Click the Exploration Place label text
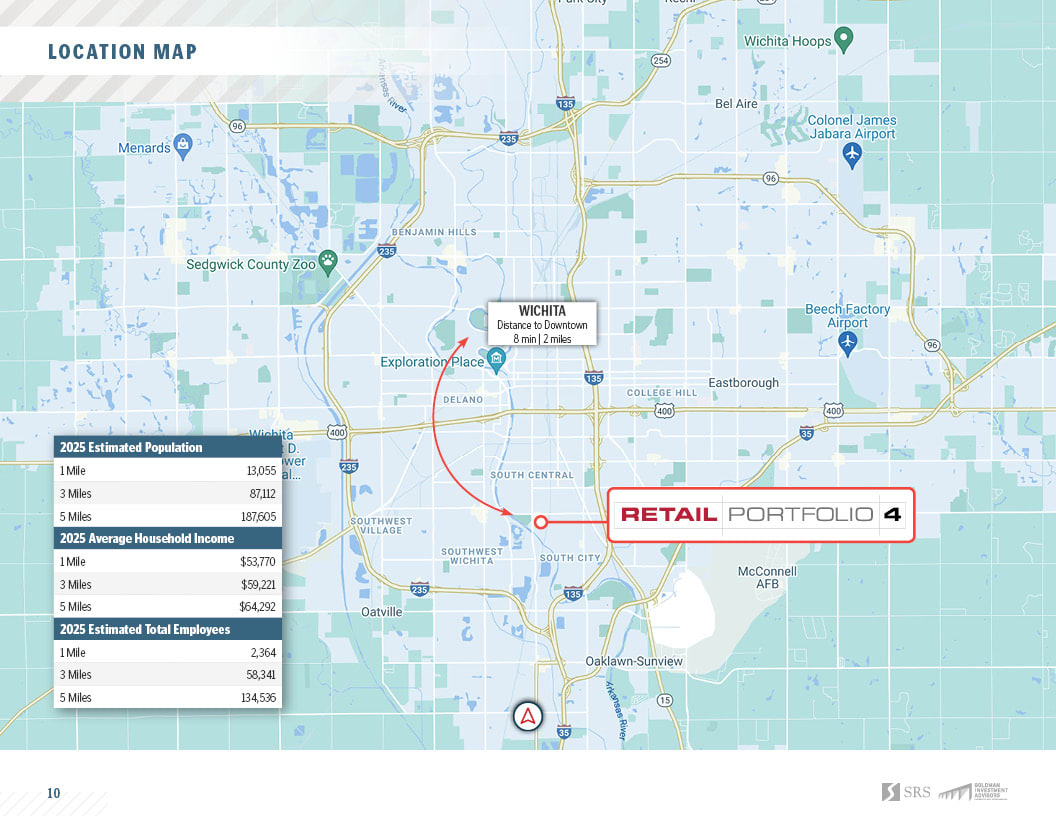 coord(432,362)
